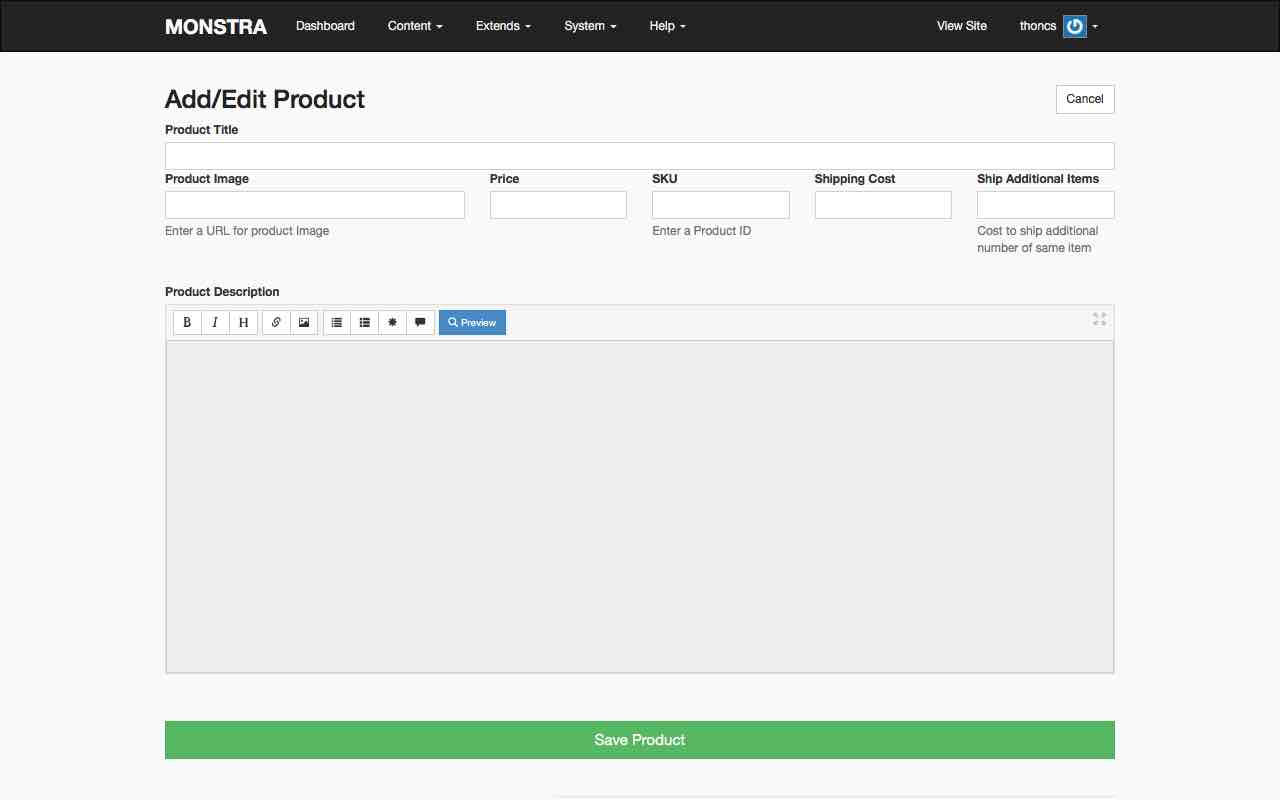Go to the Dashboard page
1280x800 pixels.
coord(325,26)
